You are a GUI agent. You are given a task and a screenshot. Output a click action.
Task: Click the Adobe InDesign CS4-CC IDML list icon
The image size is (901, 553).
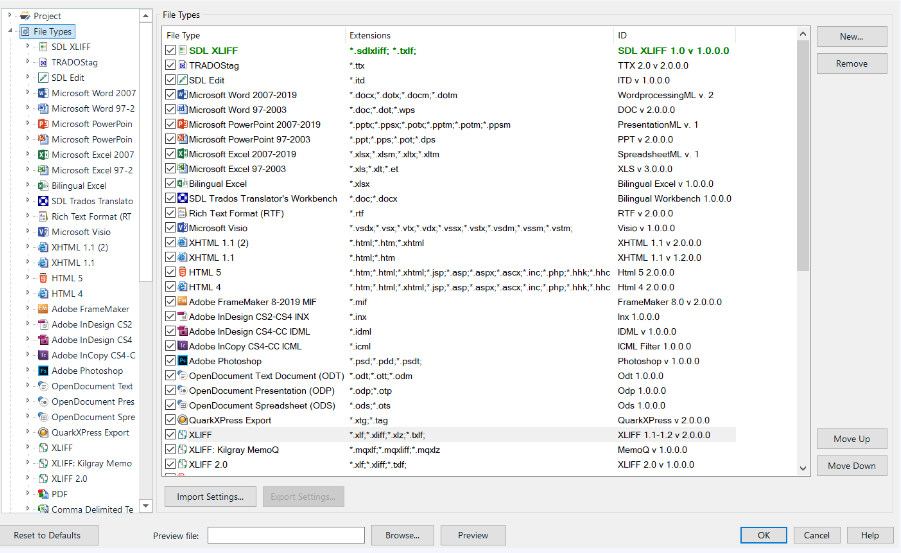click(x=183, y=331)
